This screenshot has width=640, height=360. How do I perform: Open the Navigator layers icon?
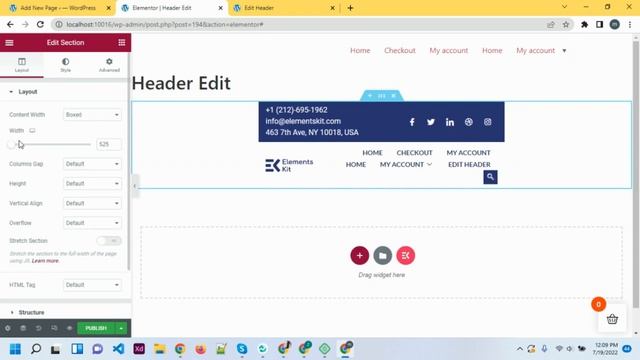click(23, 328)
